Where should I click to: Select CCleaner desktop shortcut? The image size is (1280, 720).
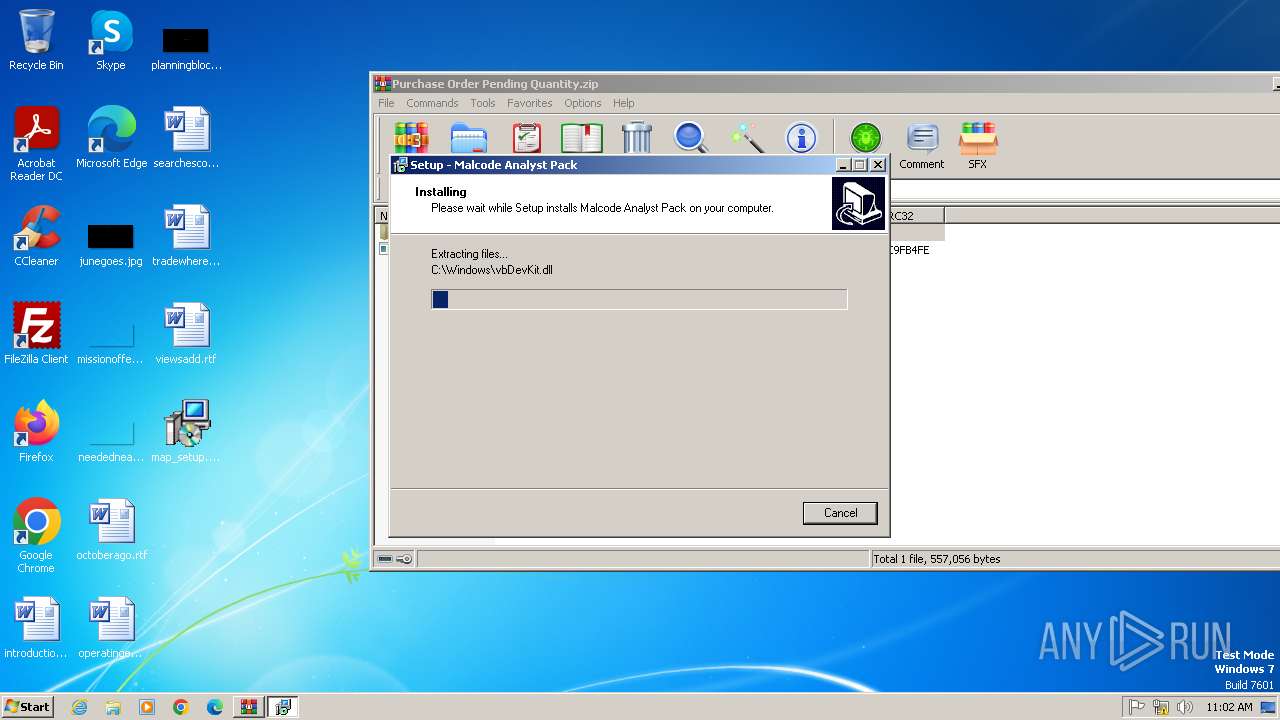coord(36,236)
